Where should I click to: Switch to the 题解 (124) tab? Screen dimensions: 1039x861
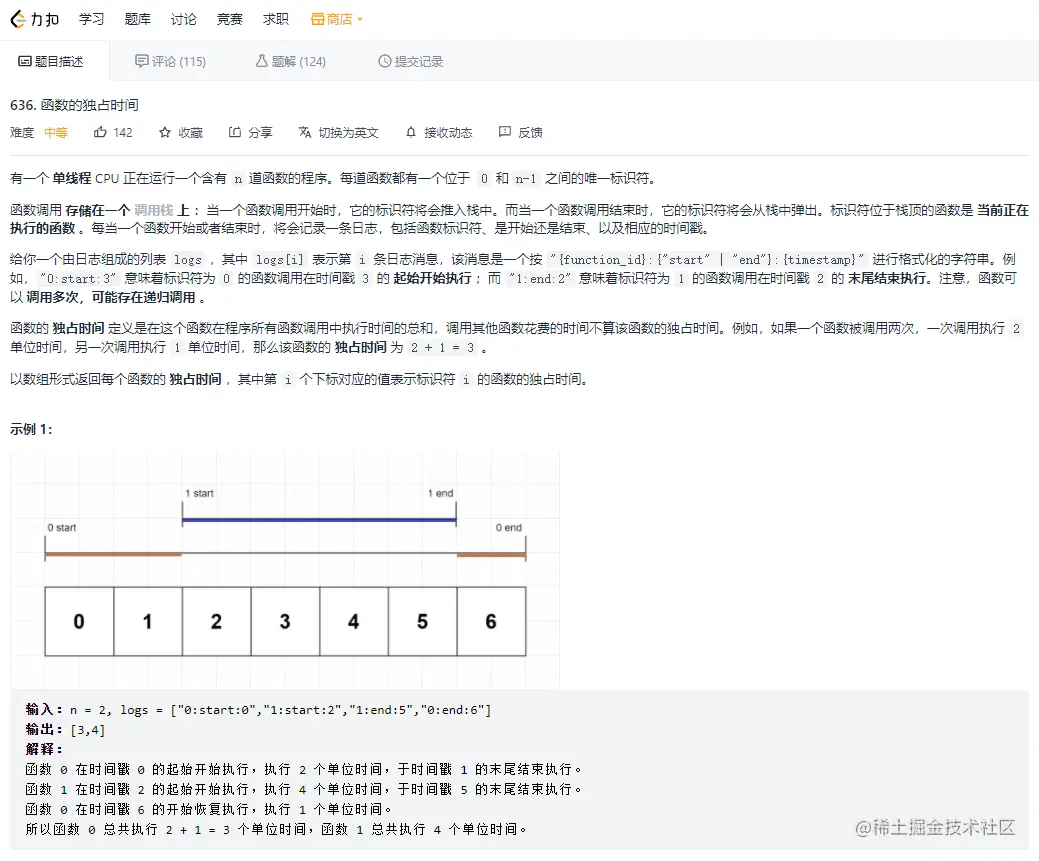coord(291,62)
